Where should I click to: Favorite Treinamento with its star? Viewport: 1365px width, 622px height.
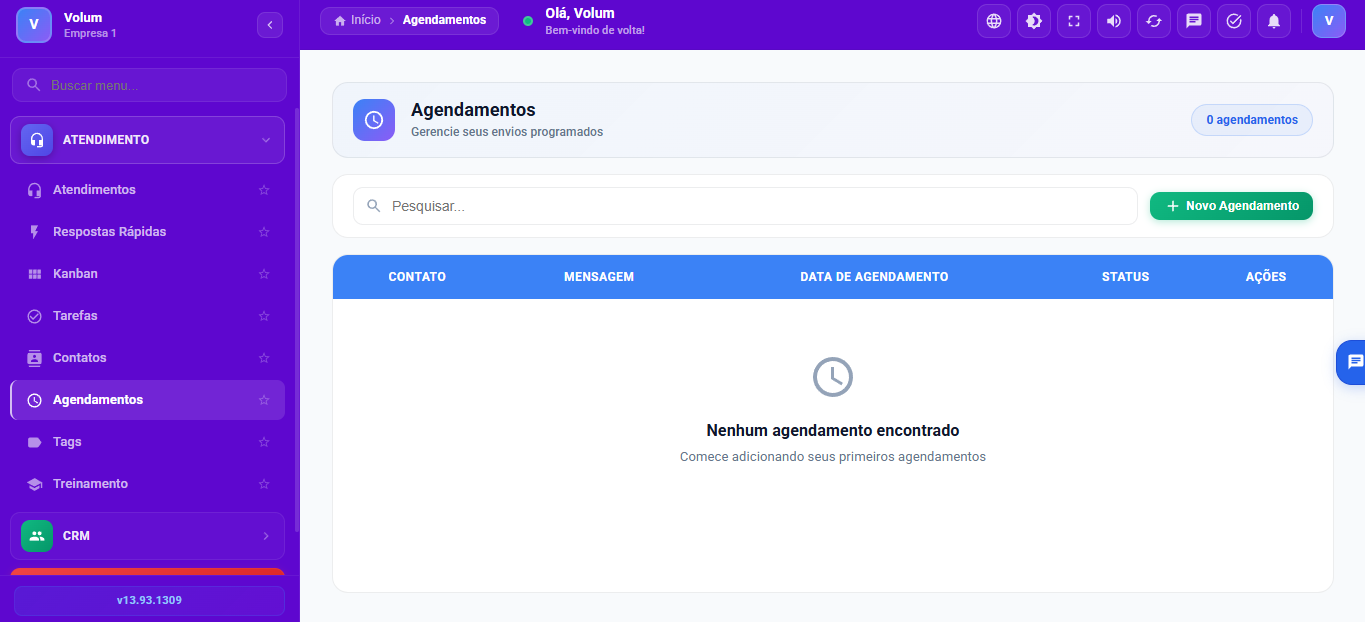click(x=264, y=484)
